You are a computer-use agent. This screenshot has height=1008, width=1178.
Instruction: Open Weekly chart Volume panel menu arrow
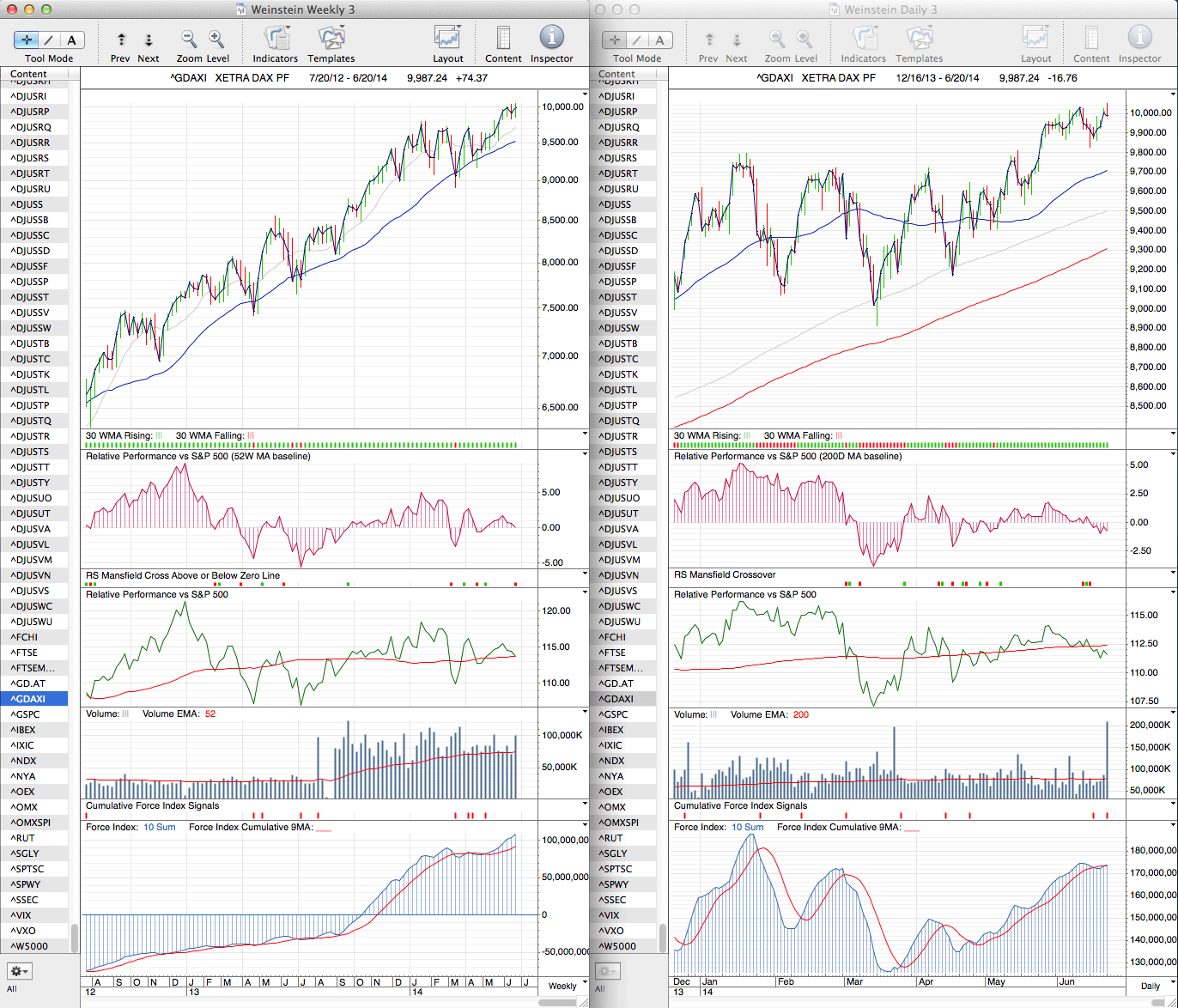(586, 712)
